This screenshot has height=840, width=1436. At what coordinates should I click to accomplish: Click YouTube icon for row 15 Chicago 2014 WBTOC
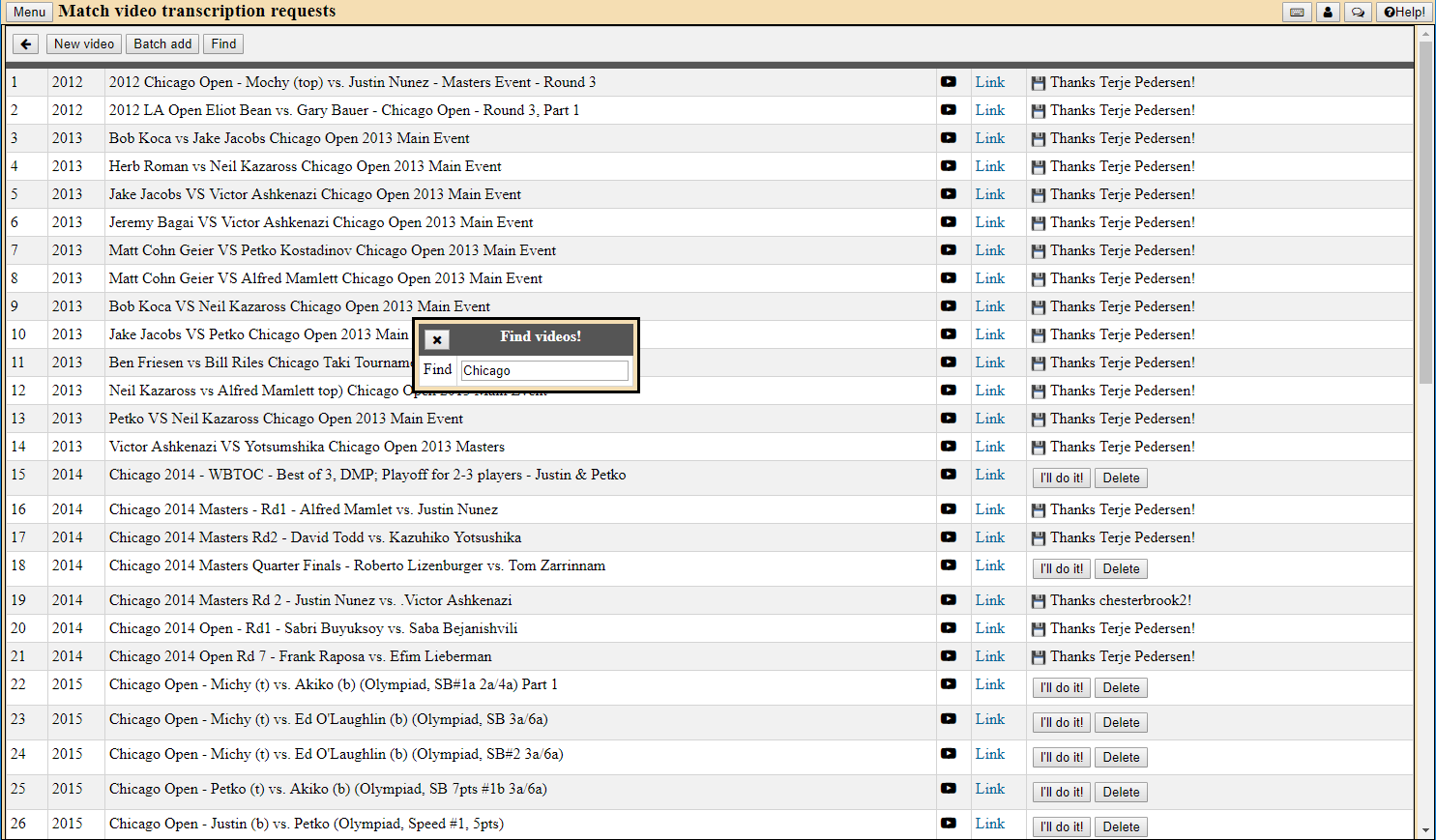949,475
